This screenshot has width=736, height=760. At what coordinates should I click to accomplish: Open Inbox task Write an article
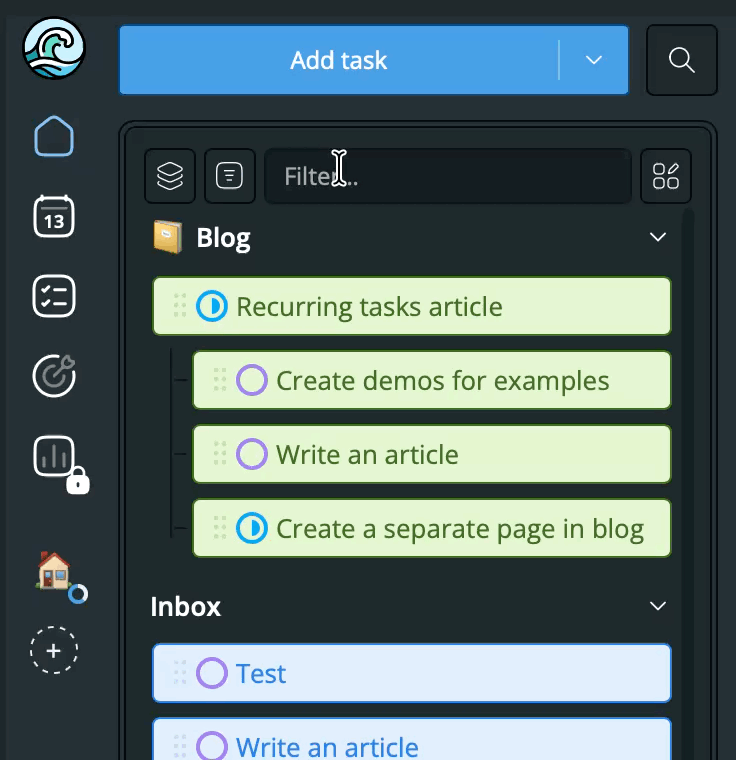(412, 740)
